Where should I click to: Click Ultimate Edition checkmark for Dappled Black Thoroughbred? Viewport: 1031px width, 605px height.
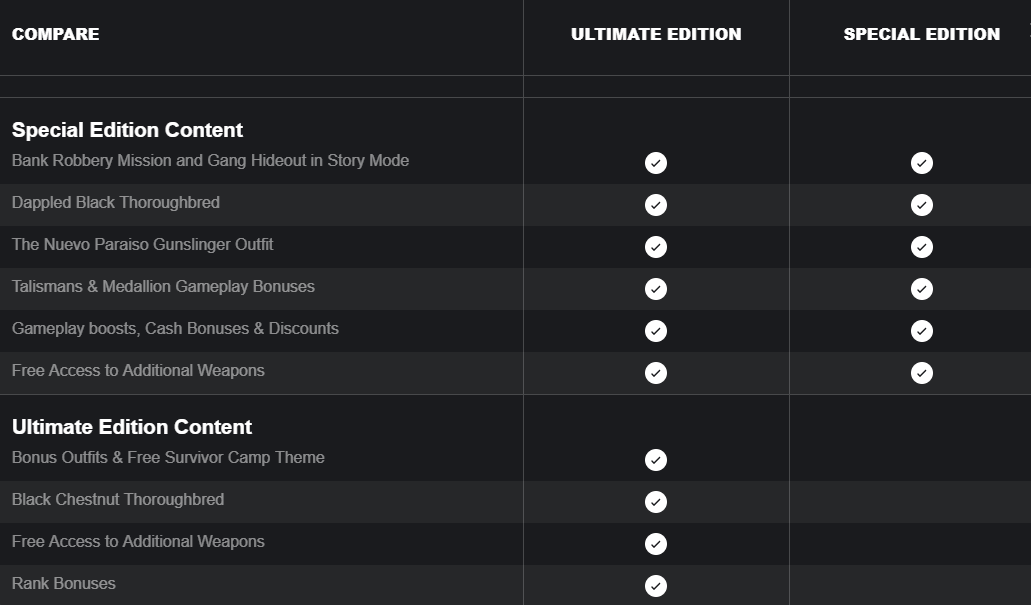pyautogui.click(x=656, y=205)
